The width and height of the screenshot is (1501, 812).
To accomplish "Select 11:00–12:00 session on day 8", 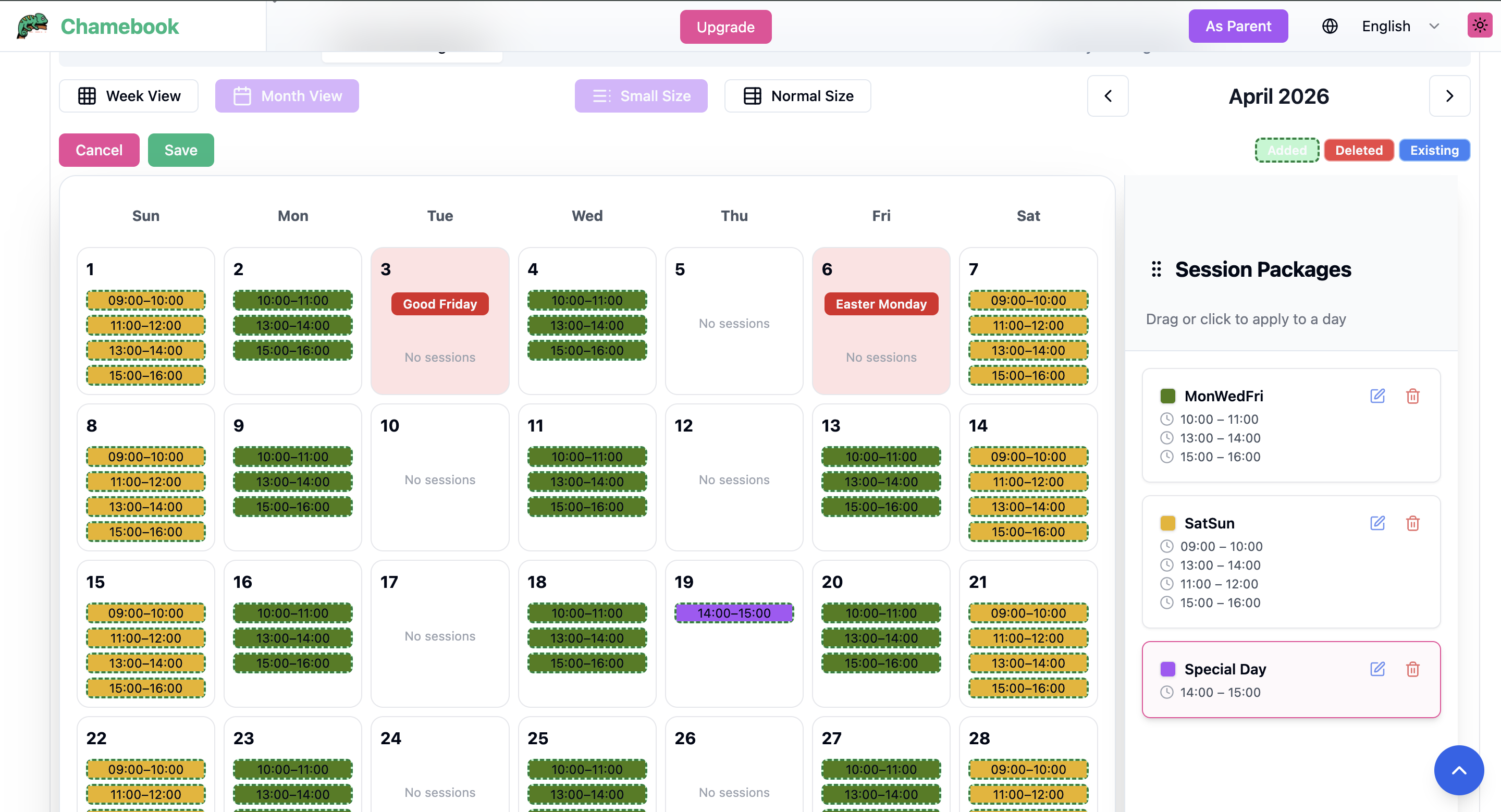I will (146, 482).
